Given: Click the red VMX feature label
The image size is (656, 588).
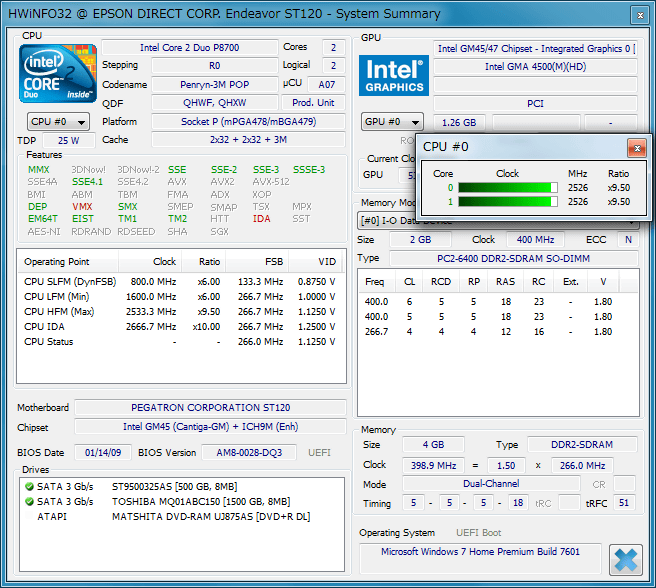Looking at the screenshot, I should [82, 207].
